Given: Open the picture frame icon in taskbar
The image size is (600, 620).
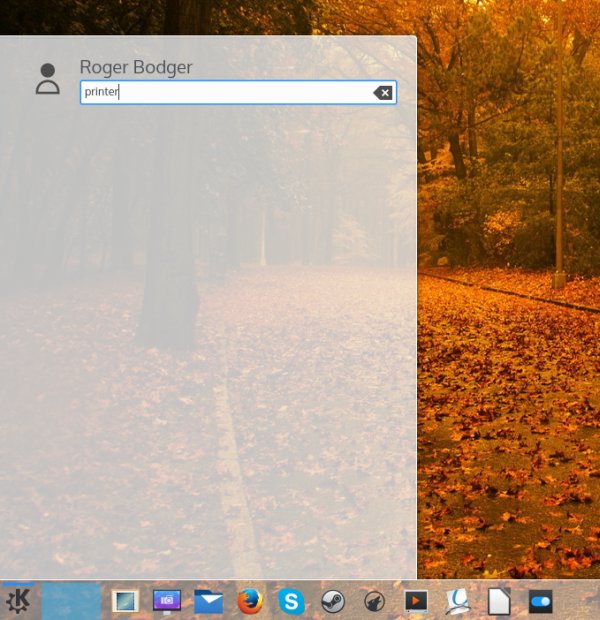Looking at the screenshot, I should (125, 601).
